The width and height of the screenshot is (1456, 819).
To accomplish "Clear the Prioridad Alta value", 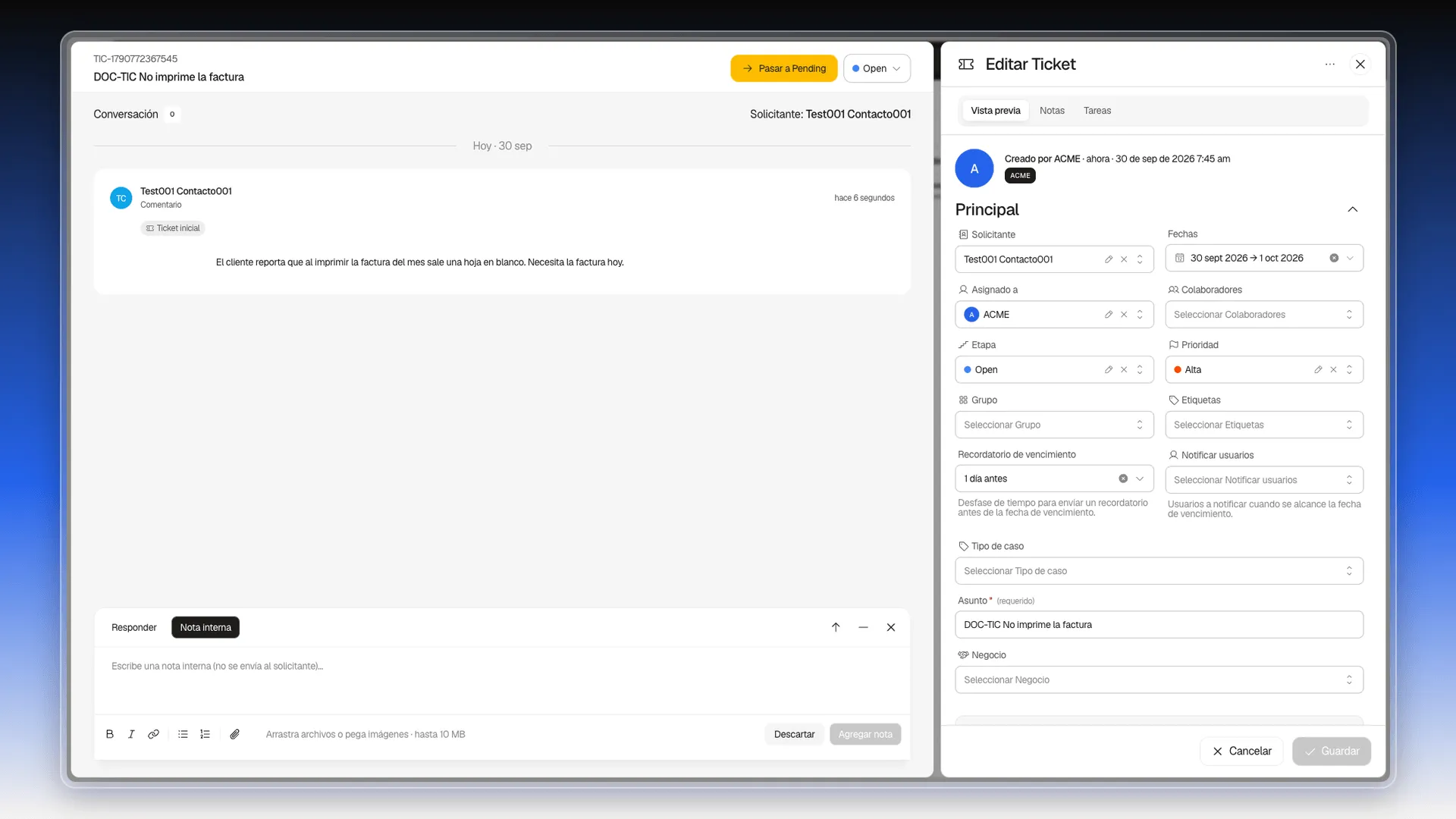I will point(1333,370).
